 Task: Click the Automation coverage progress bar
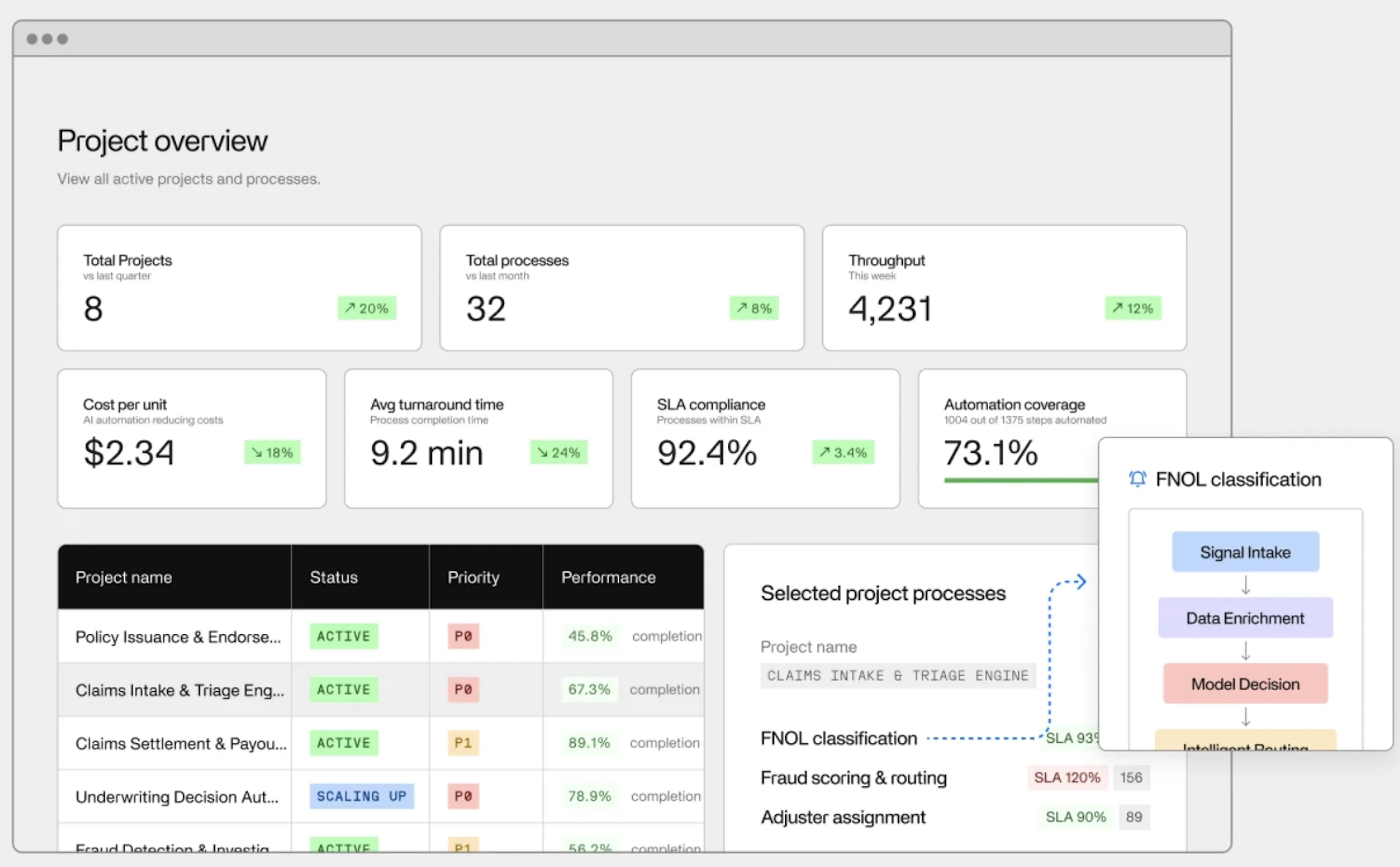pos(1021,480)
